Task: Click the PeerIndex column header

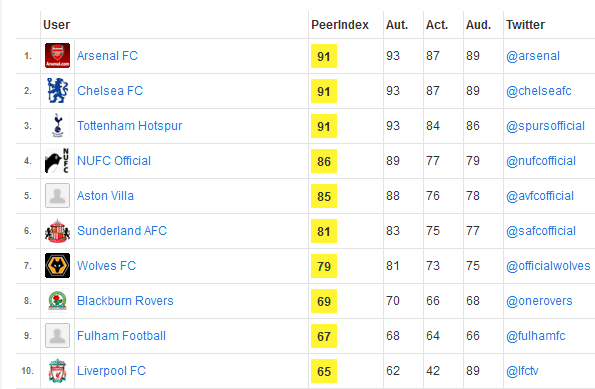Action: click(x=340, y=25)
